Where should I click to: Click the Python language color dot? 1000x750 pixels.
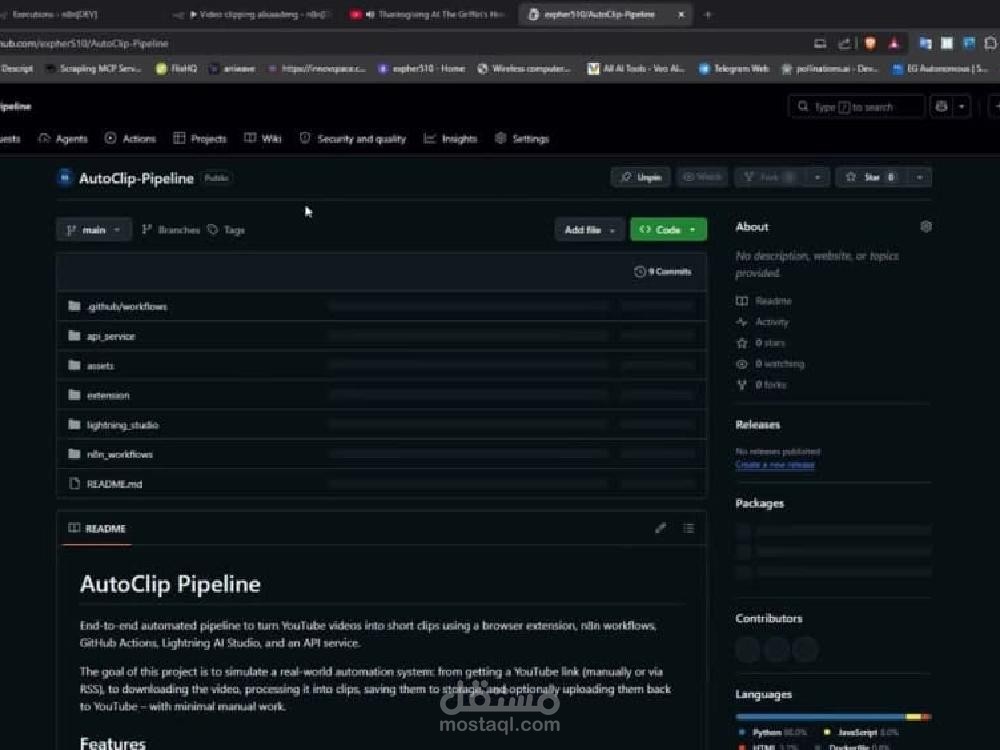point(742,732)
